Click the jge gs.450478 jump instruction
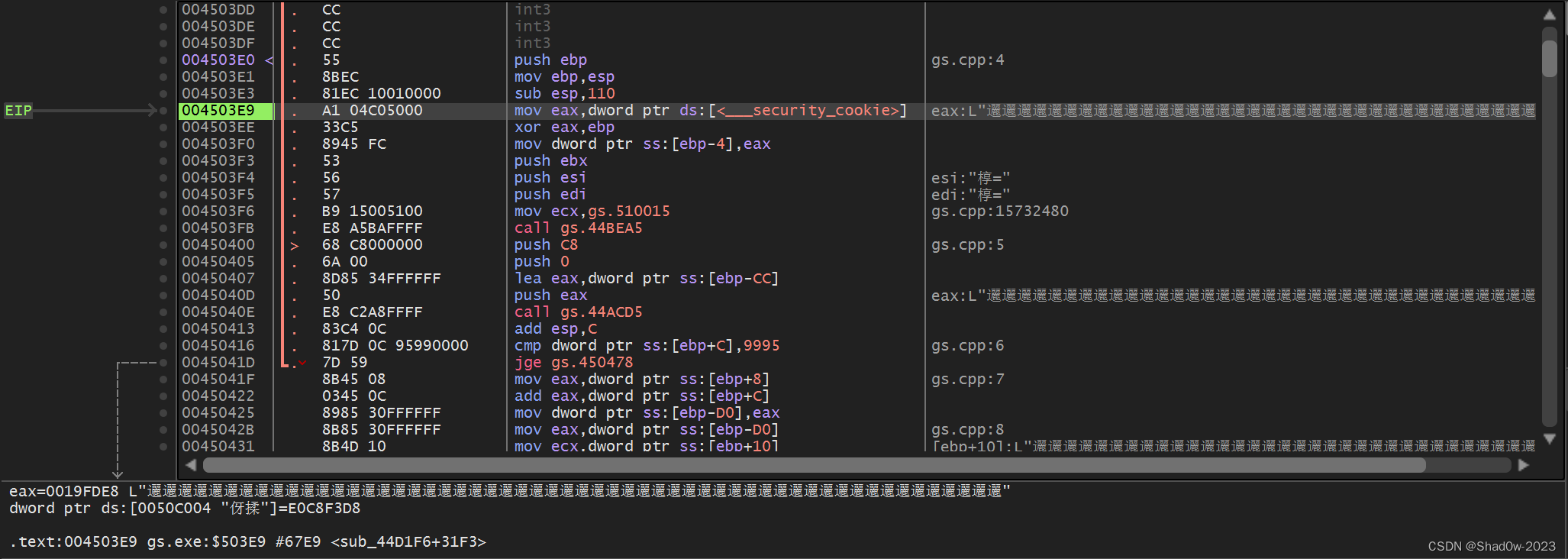This screenshot has width=1568, height=559. point(573,363)
